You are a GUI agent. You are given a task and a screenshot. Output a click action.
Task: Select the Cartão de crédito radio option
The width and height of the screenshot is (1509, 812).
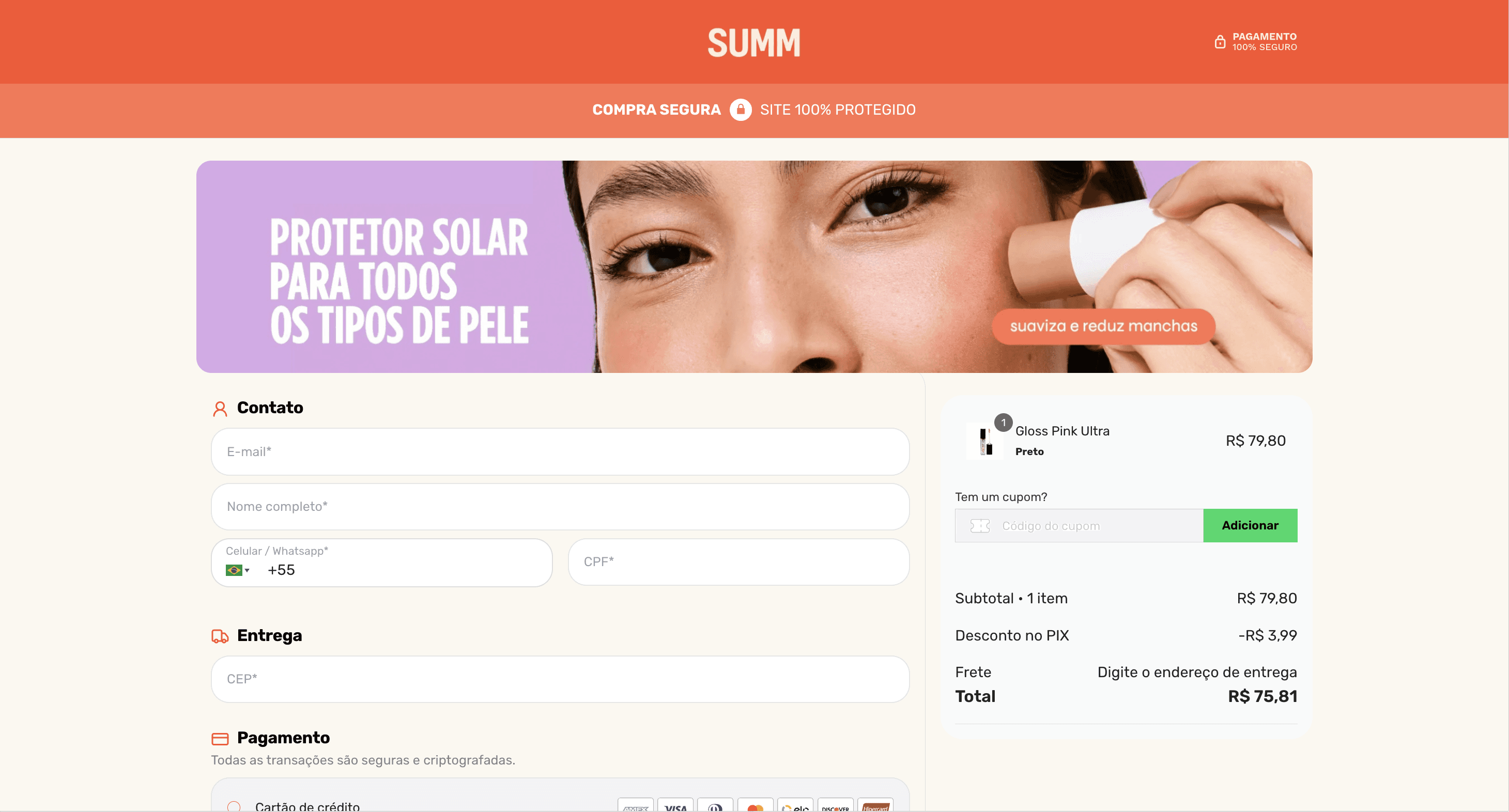tap(234, 806)
